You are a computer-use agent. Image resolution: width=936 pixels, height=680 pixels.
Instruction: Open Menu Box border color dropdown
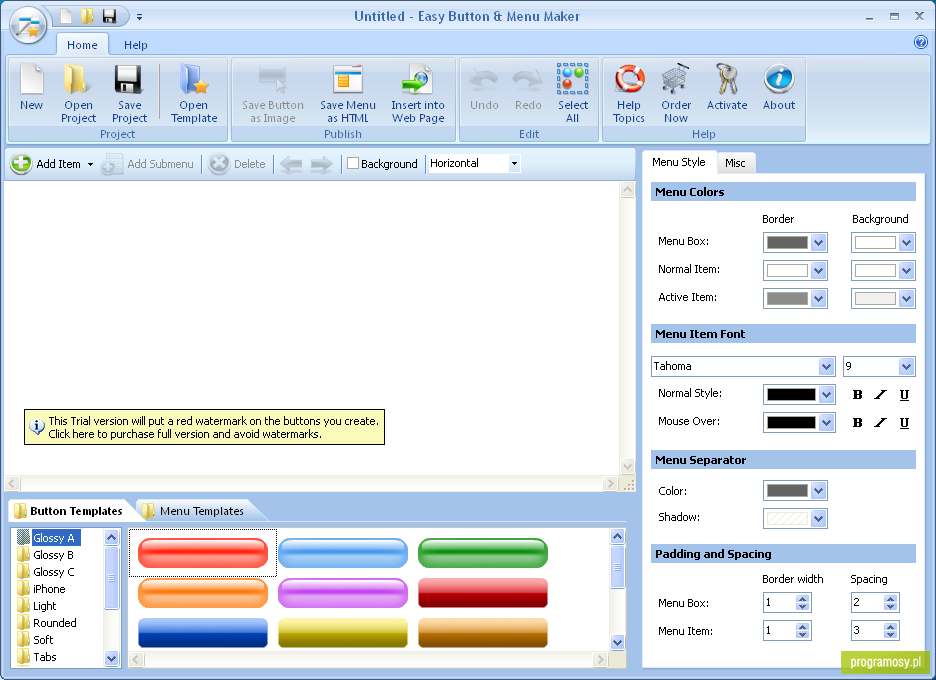point(818,242)
